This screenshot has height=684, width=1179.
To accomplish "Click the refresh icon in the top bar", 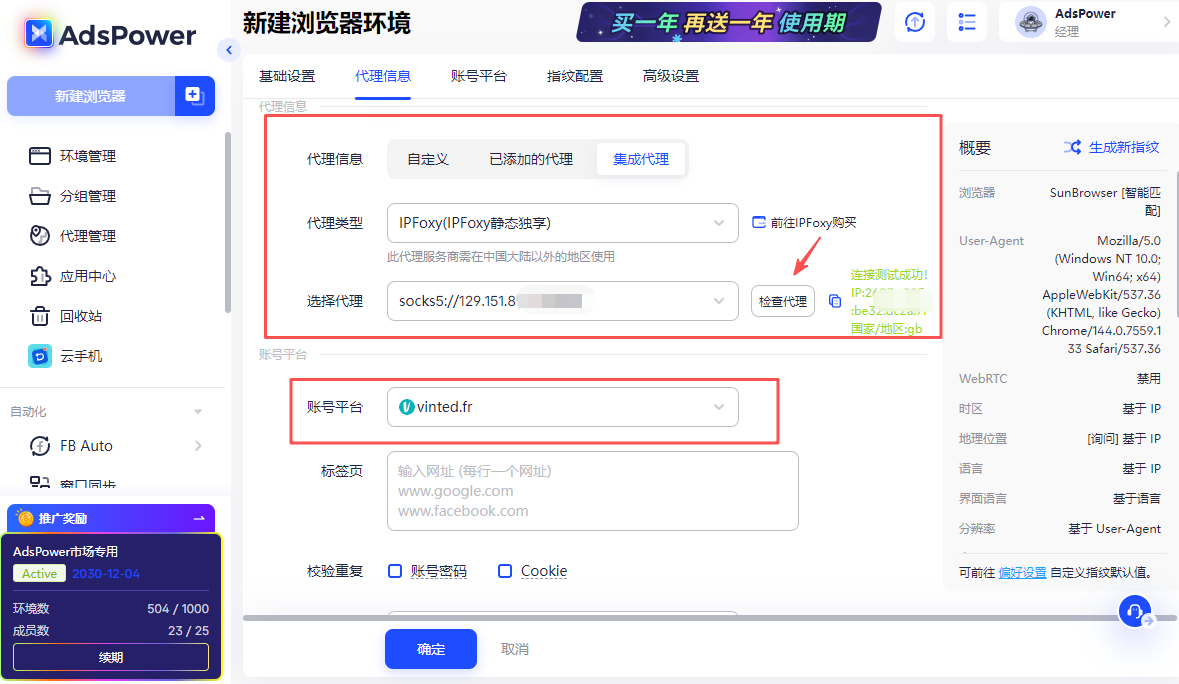I will (x=914, y=22).
